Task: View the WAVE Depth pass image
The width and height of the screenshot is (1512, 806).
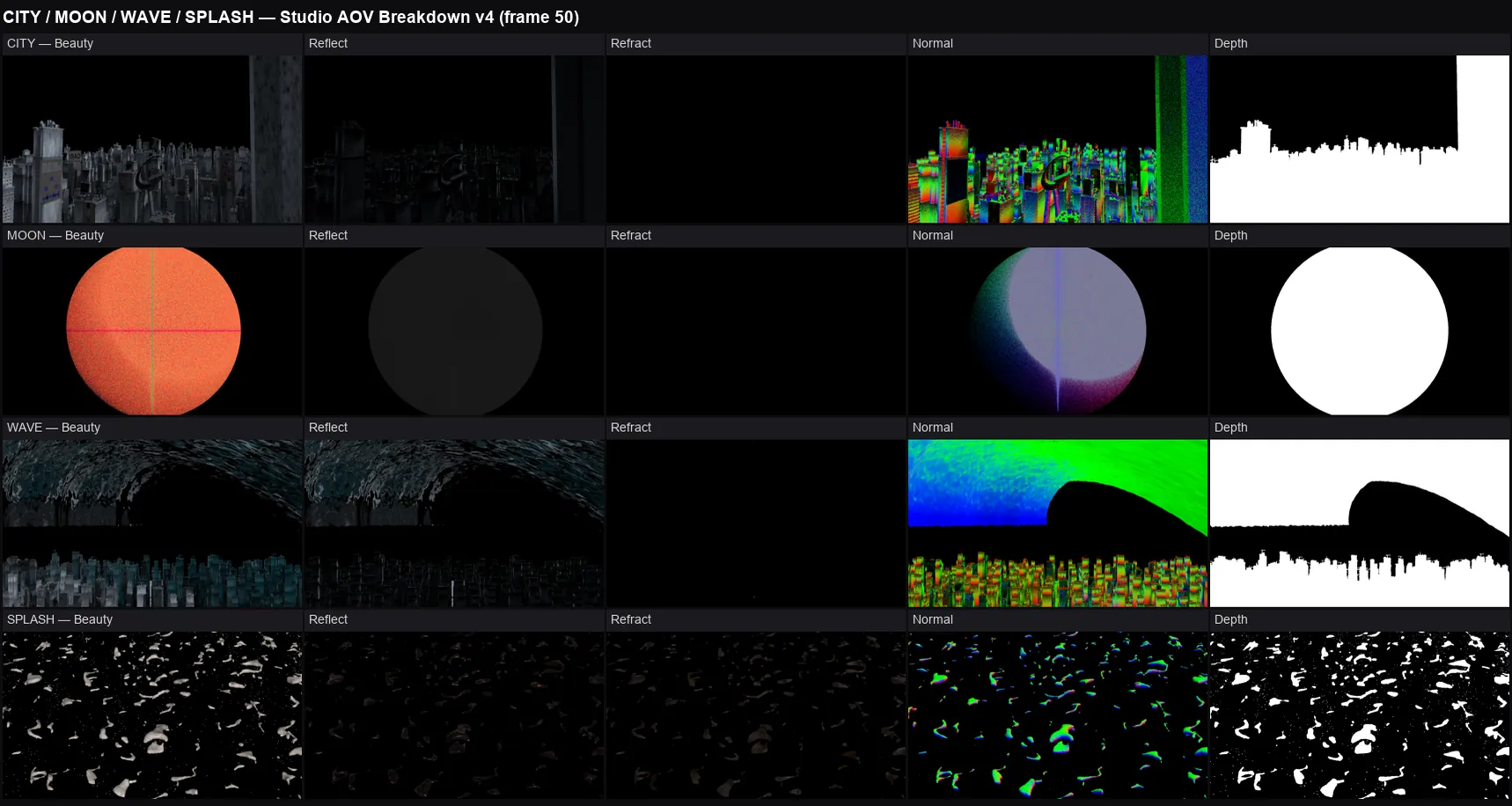Action: coord(1360,524)
